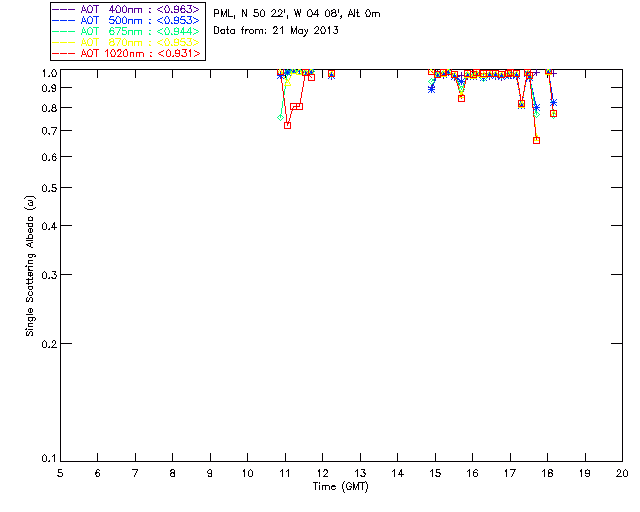Click the x-axis tick label 20

pos(622,473)
